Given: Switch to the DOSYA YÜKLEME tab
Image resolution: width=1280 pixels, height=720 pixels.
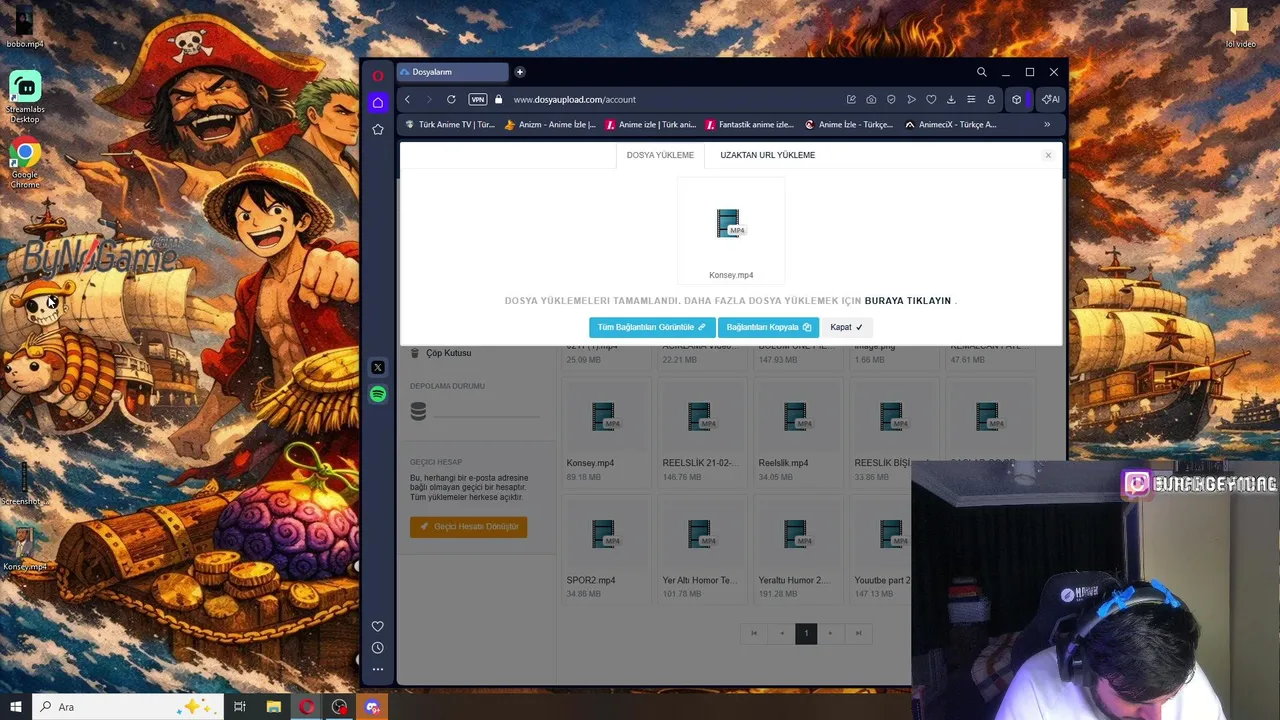Looking at the screenshot, I should [660, 155].
